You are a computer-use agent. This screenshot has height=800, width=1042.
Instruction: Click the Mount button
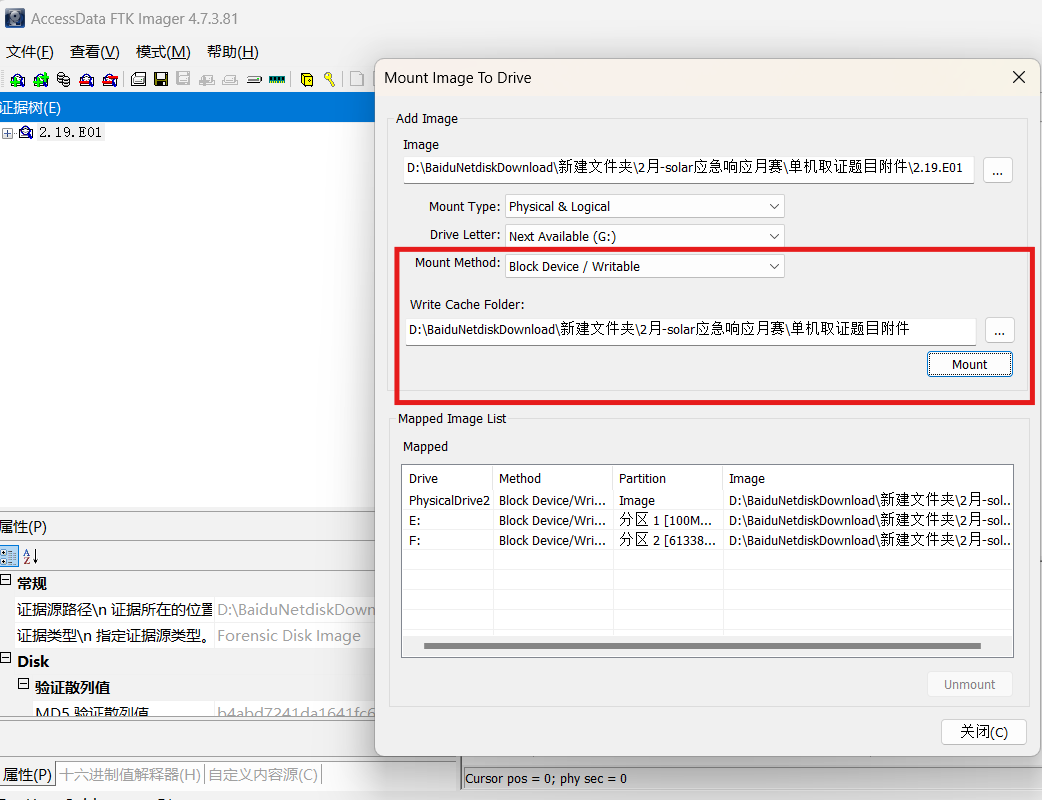pos(970,365)
